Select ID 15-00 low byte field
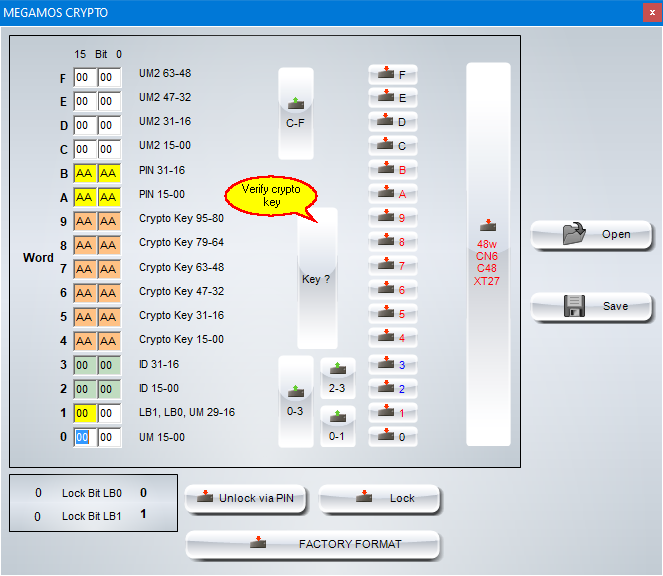Image resolution: width=663 pixels, height=576 pixels. 110,389
